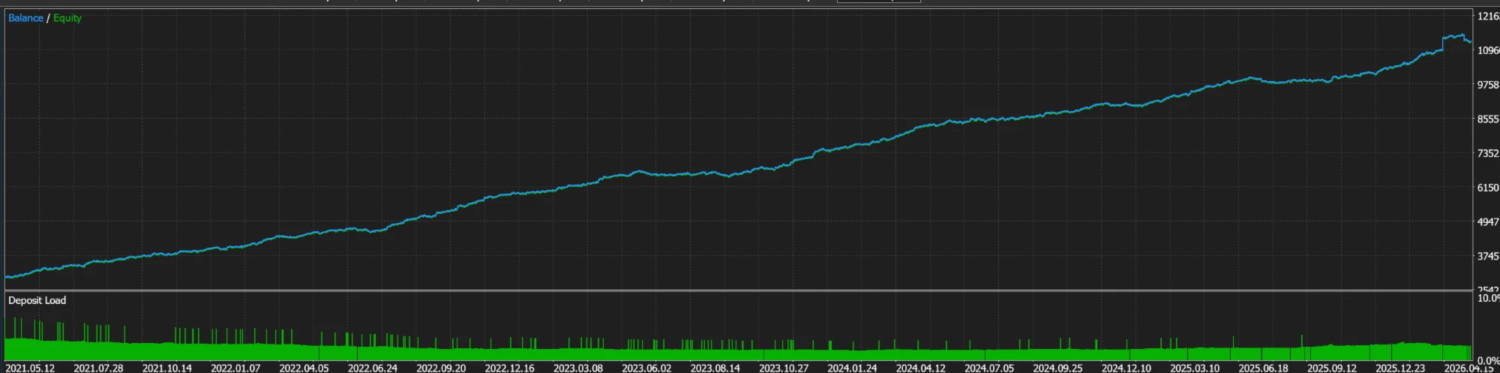The image size is (1500, 373).
Task: Click the 2022.09.20 date label
Action: [441, 367]
